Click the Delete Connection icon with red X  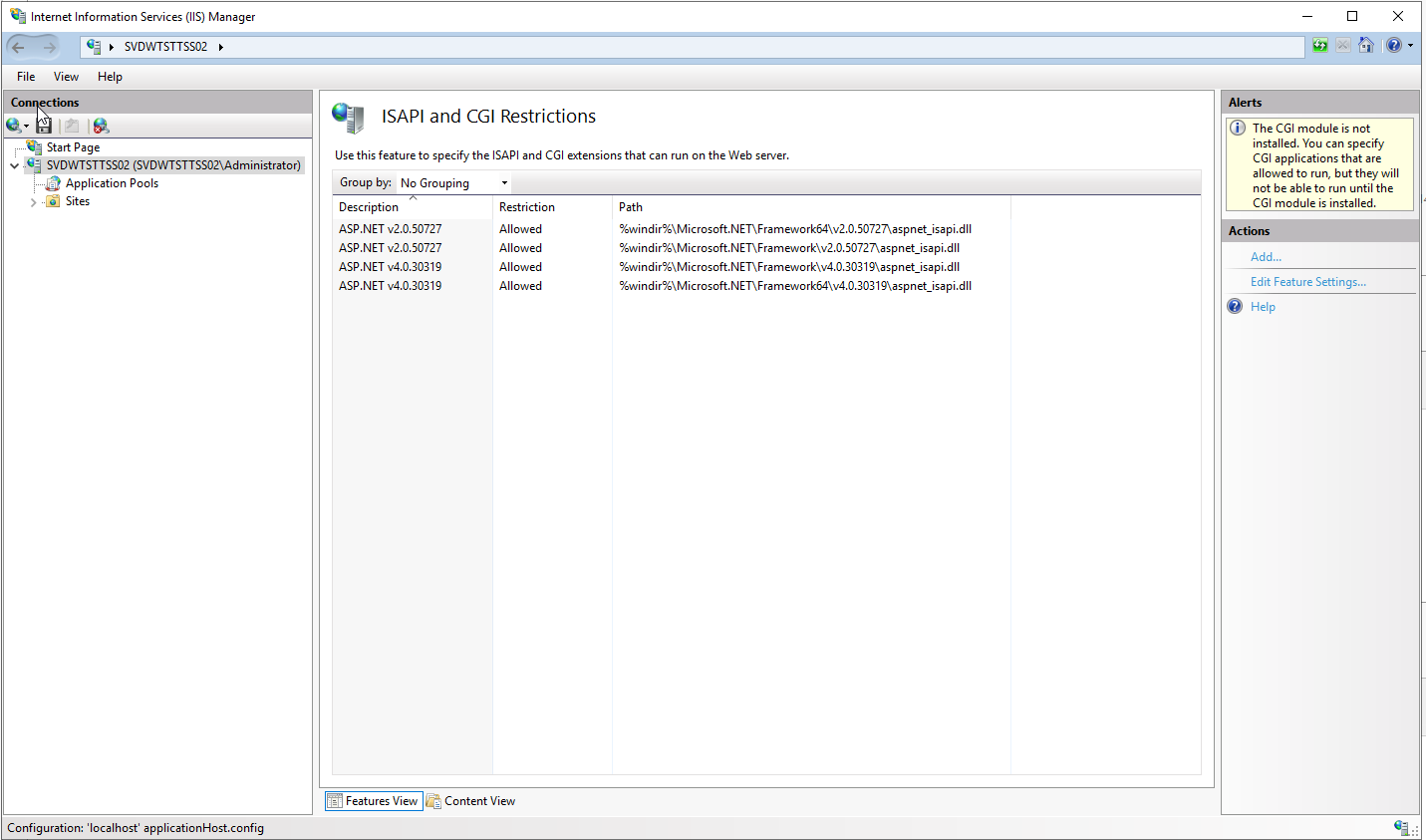point(101,126)
